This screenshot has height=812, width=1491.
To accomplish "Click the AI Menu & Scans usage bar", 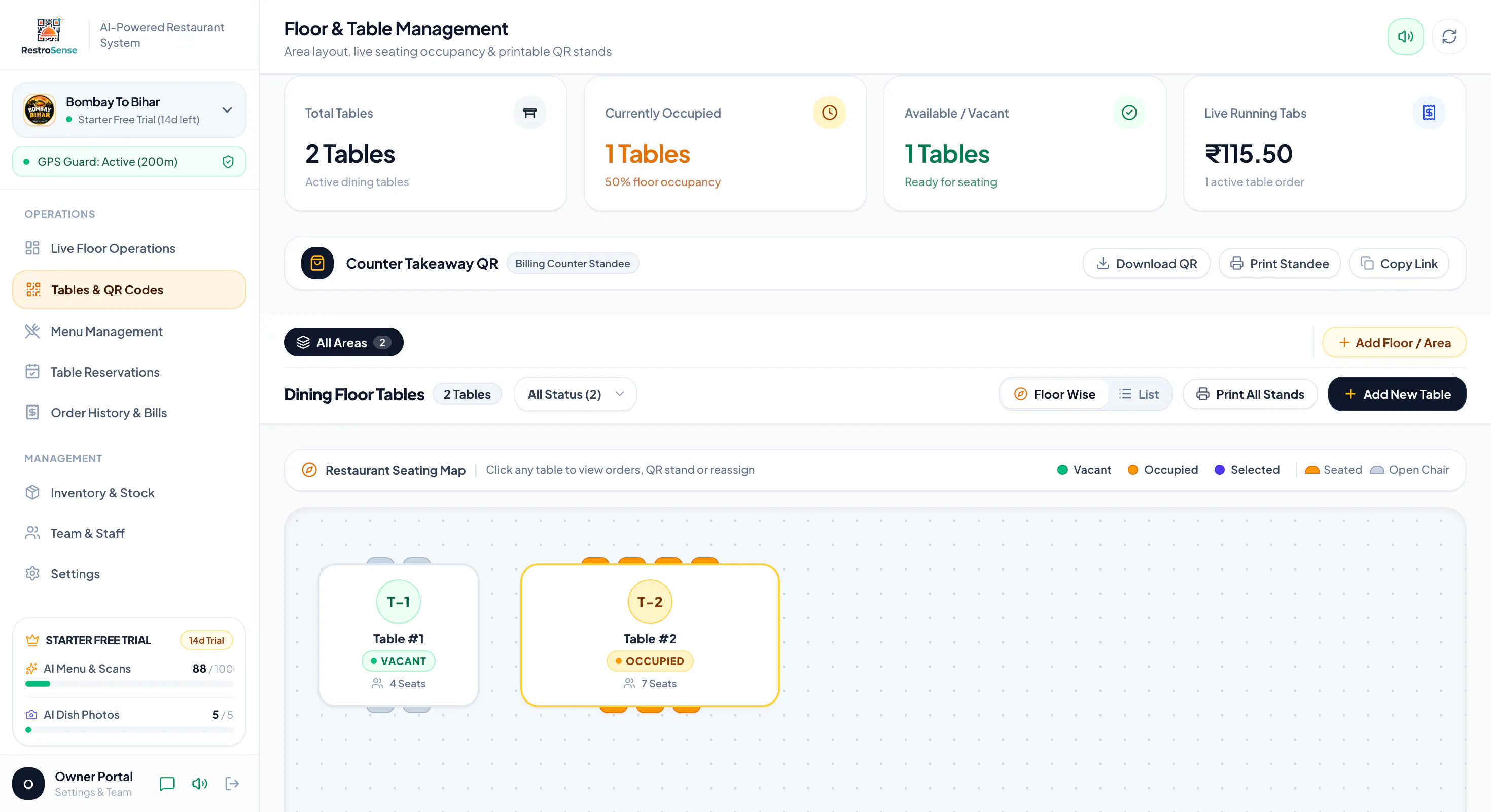I will [x=129, y=684].
